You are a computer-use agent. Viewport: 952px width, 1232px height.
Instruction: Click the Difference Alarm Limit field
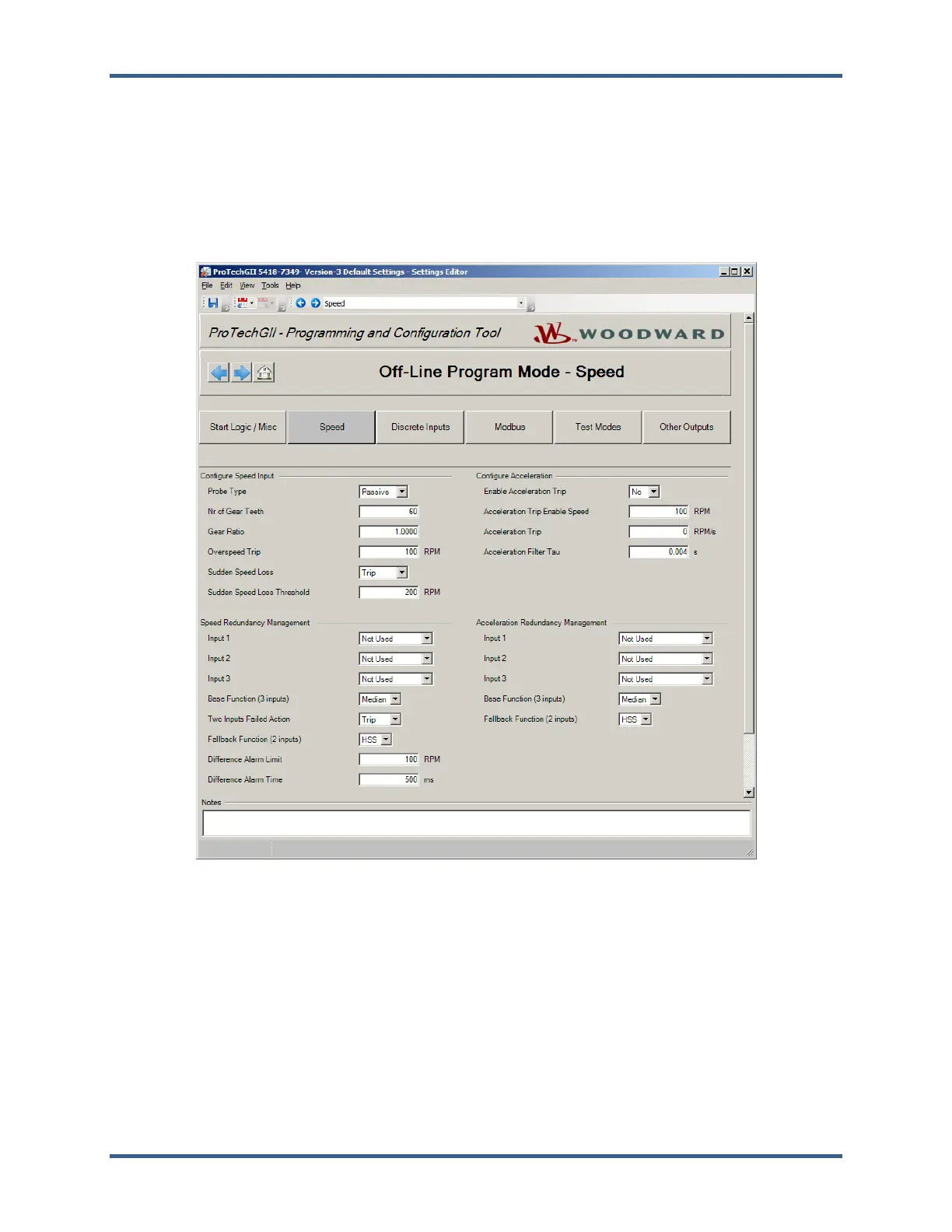[389, 760]
